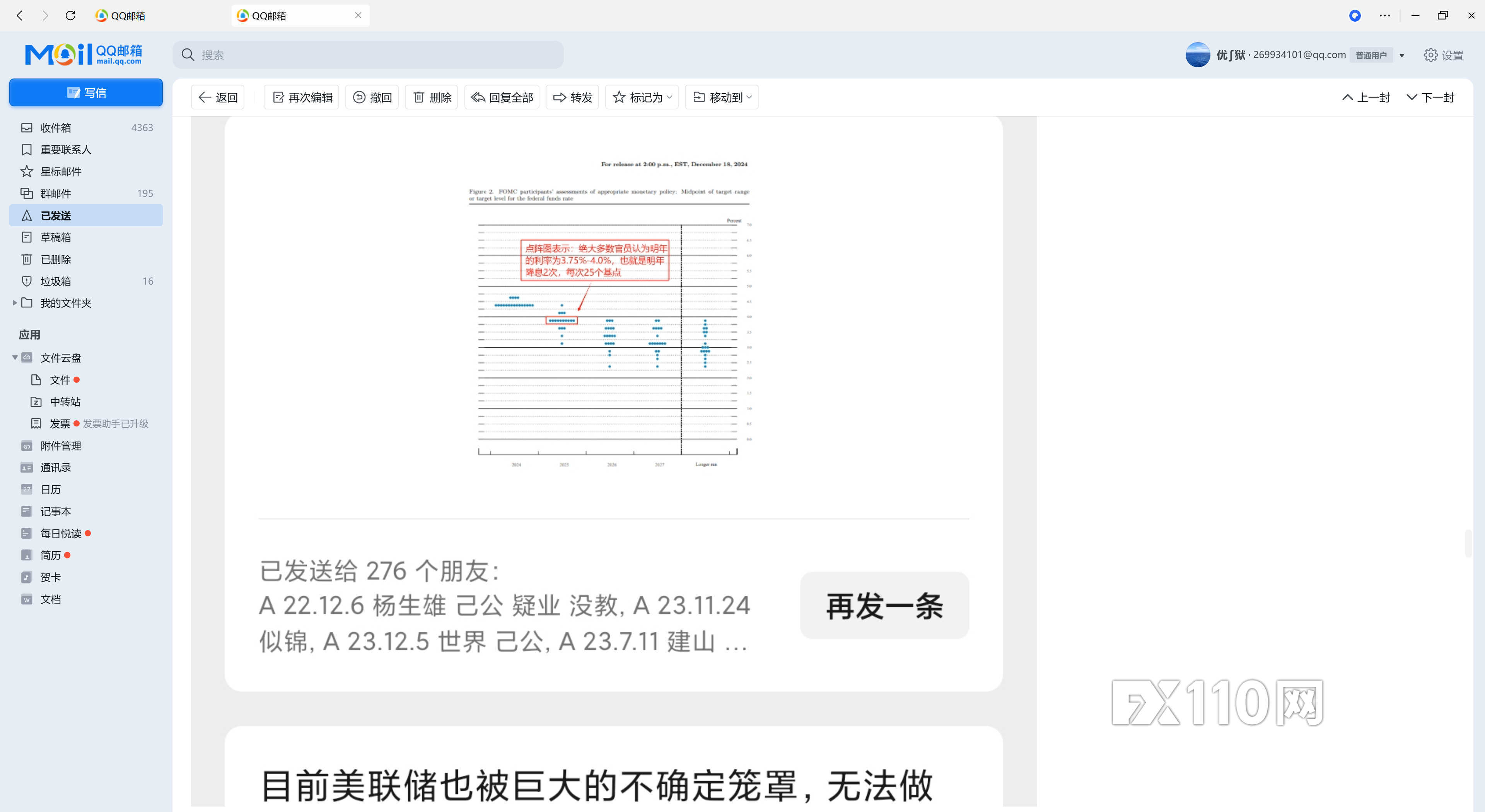The width and height of the screenshot is (1485, 812).
Task: Click 回复全部 reply all
Action: tap(502, 97)
